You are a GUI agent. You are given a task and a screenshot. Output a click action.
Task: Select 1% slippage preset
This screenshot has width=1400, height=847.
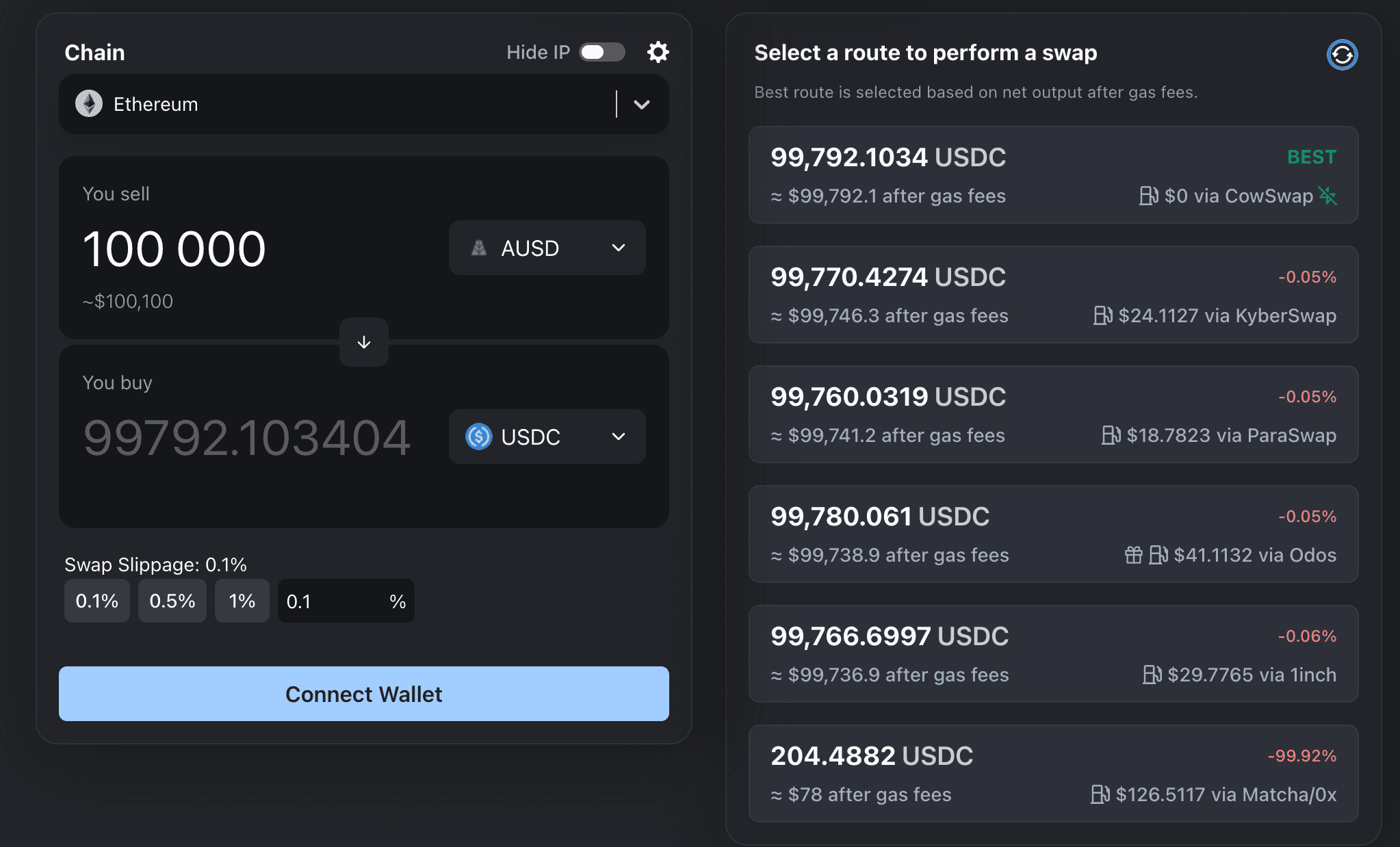click(242, 601)
